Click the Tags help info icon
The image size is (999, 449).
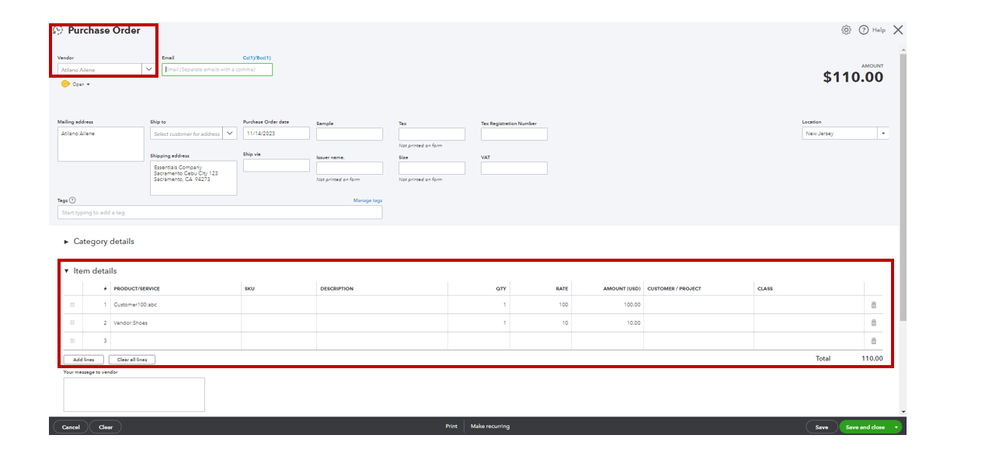pyautogui.click(x=73, y=200)
